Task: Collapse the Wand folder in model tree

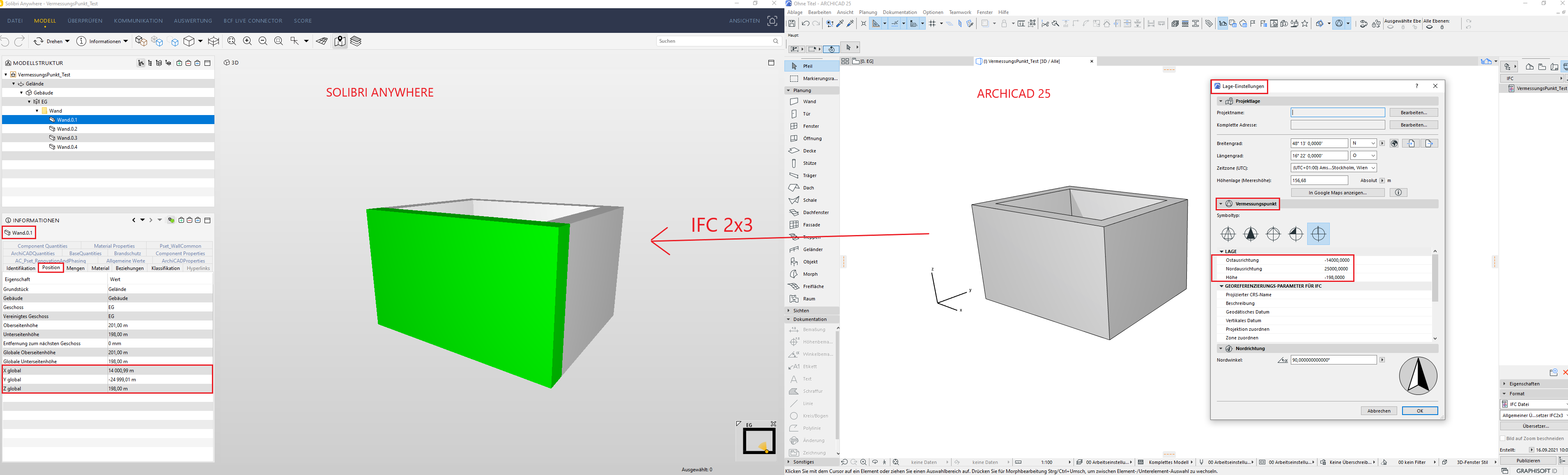Action: click(37, 111)
